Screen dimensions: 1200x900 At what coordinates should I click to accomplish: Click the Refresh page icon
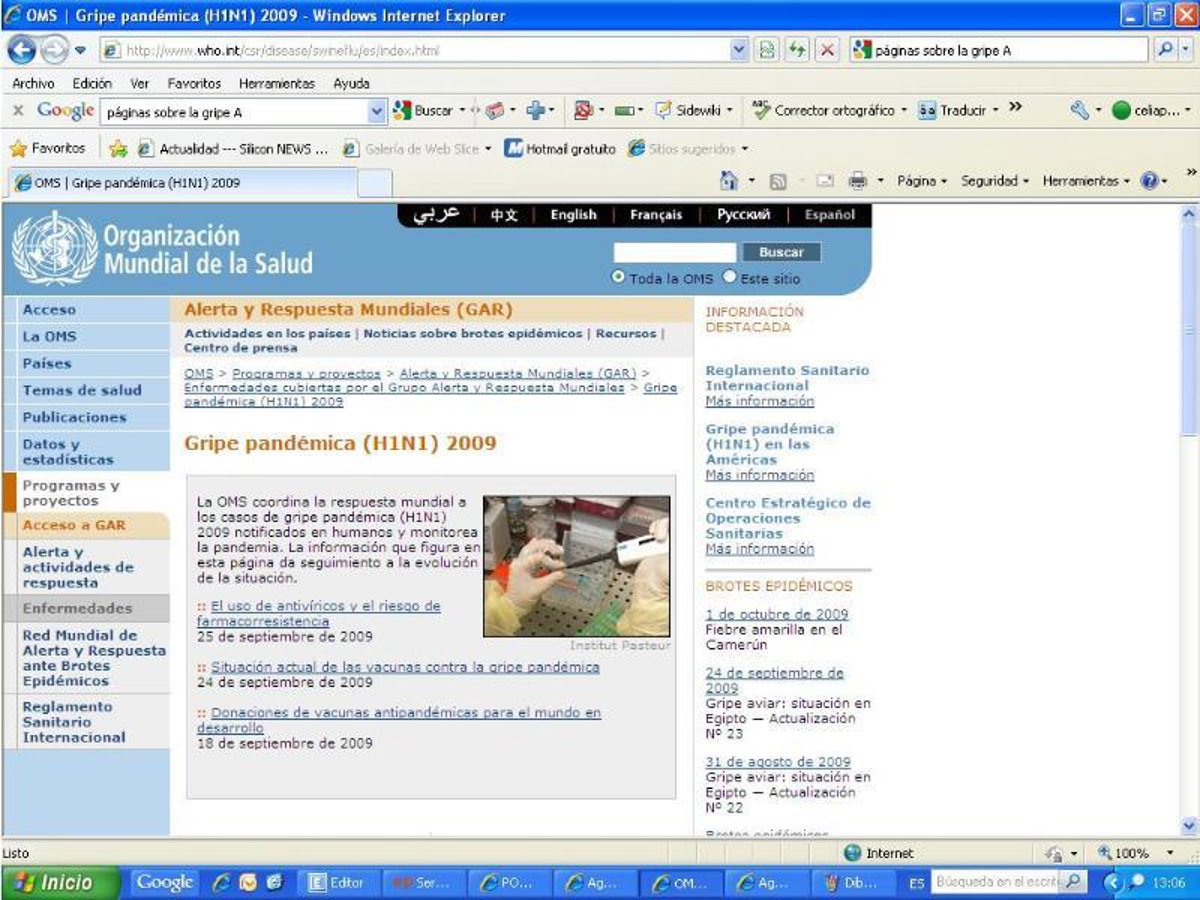pyautogui.click(x=797, y=50)
